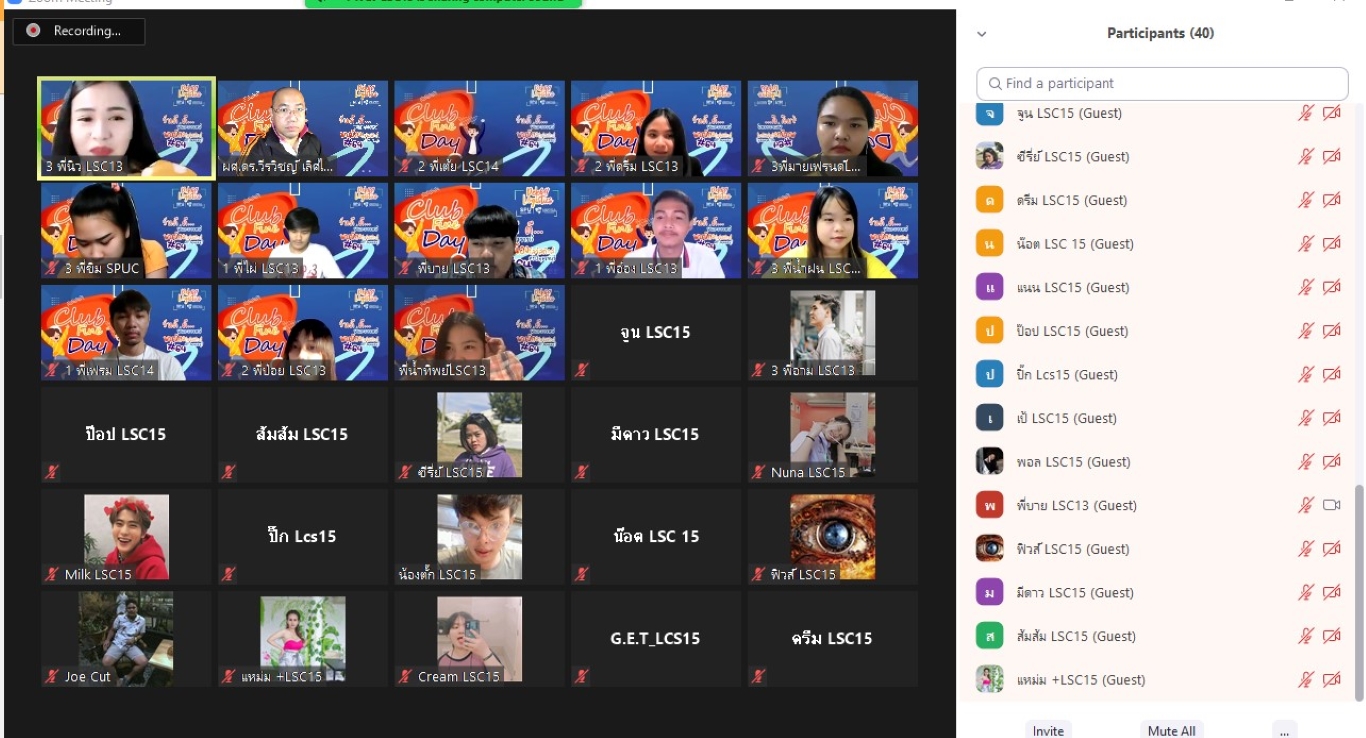Select the 2 พี่ดรีม LSC13 video tile
The width and height of the screenshot is (1366, 738).
(x=656, y=129)
